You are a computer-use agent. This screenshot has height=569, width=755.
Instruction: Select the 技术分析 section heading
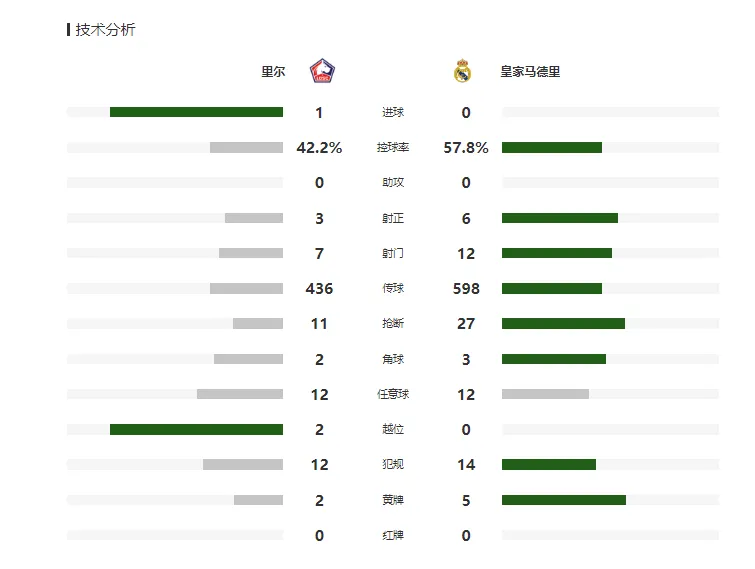coord(105,30)
